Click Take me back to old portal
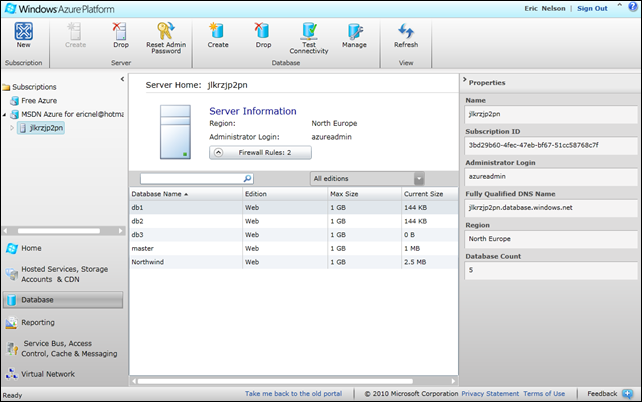Viewport: 642px width, 402px height. pos(293,393)
